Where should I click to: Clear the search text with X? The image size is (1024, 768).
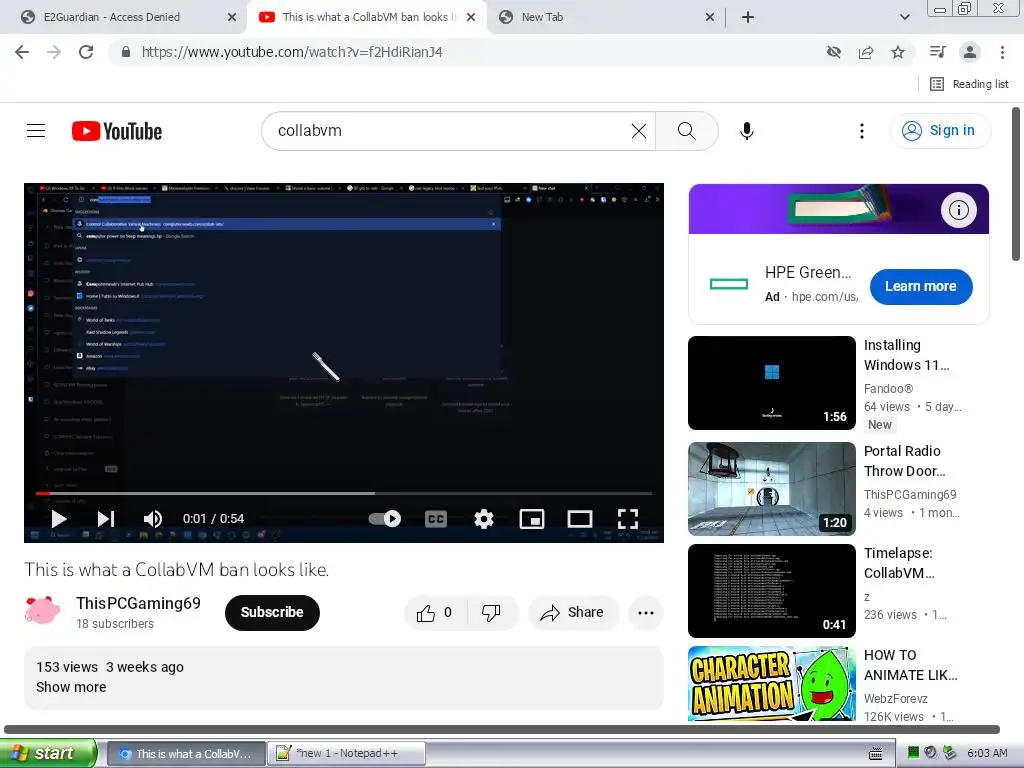click(x=639, y=131)
